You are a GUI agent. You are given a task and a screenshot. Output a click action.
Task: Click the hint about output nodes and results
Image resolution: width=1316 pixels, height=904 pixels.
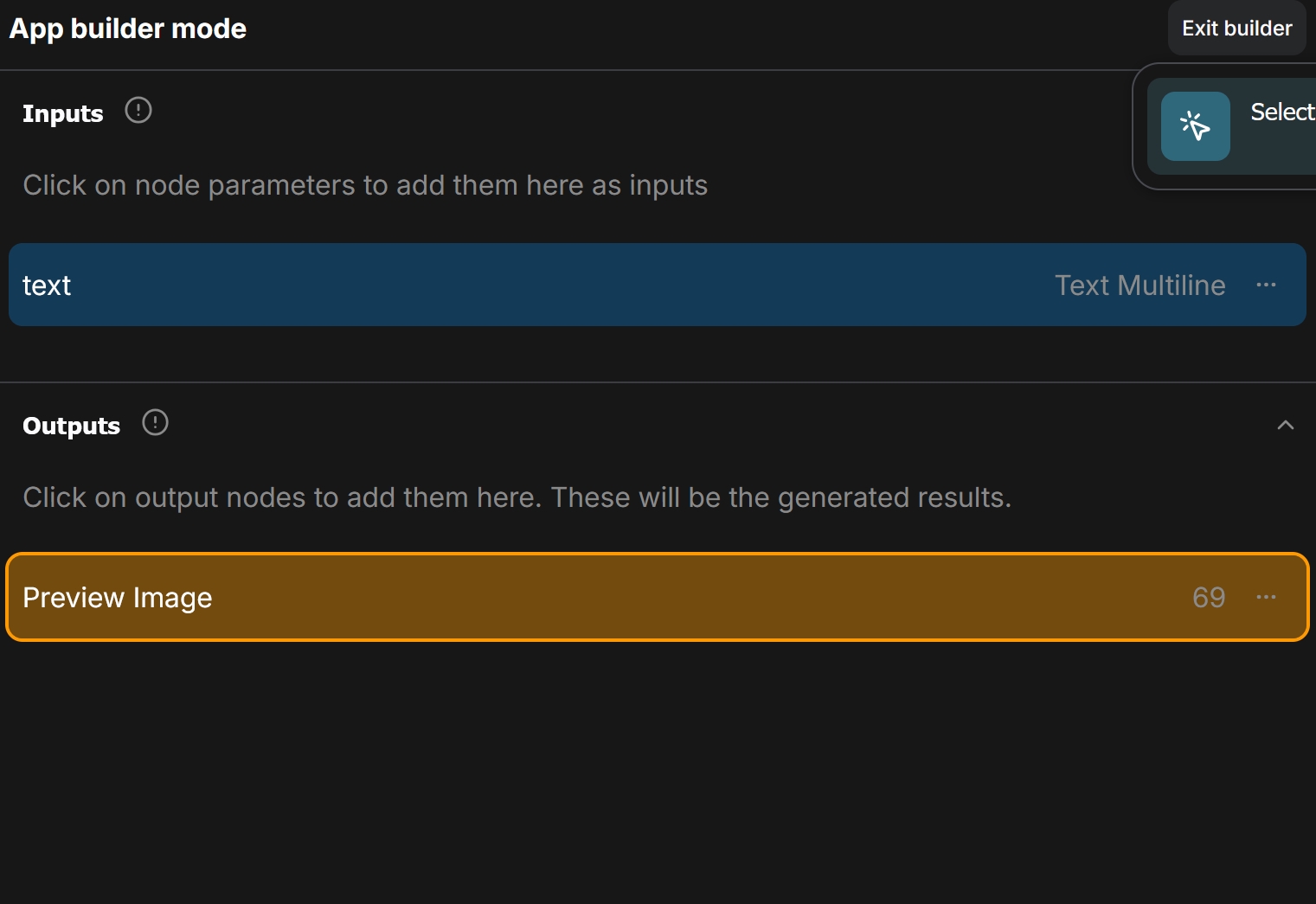[x=517, y=497]
